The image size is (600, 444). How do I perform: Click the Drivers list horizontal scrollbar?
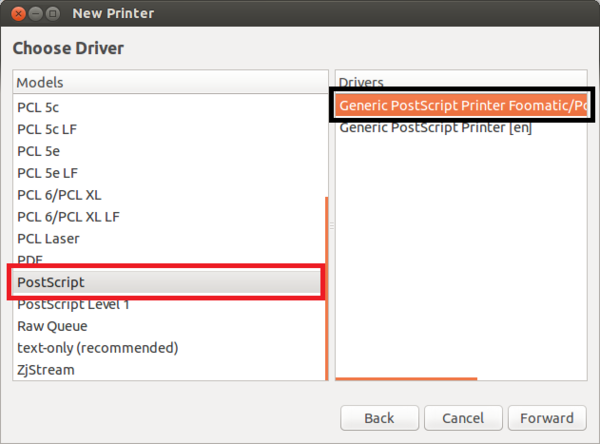click(406, 379)
